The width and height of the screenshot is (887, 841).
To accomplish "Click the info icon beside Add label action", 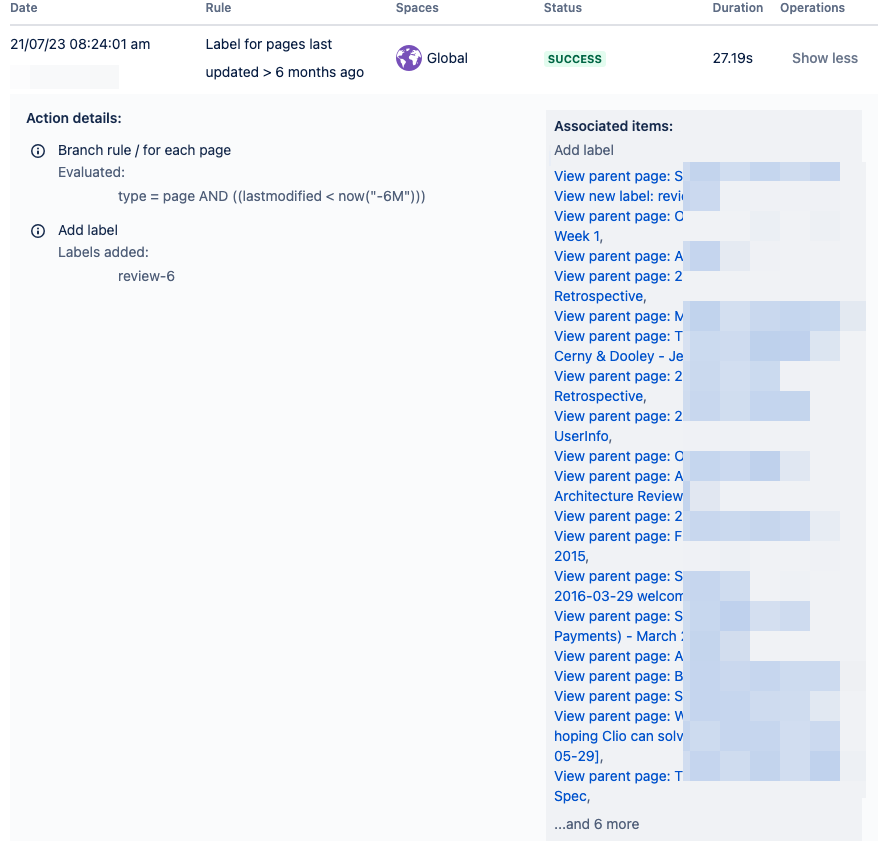I will click(x=38, y=231).
